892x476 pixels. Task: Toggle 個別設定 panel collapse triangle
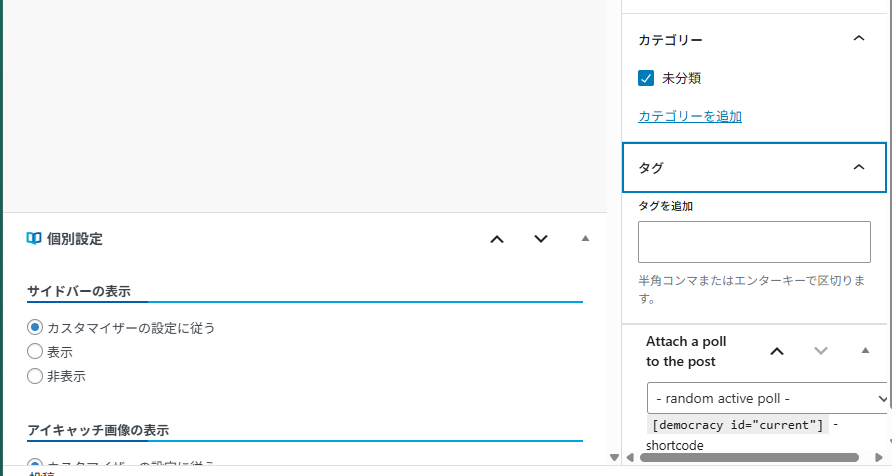586,239
